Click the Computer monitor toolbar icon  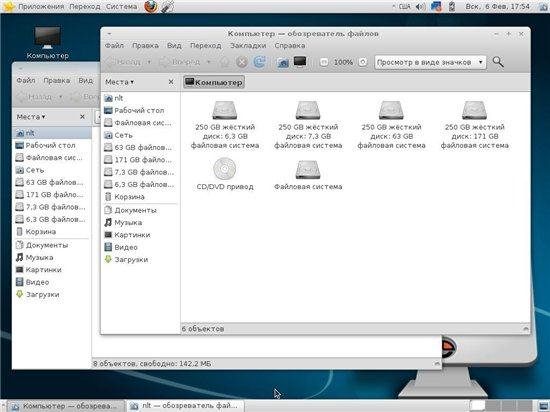click(x=300, y=62)
